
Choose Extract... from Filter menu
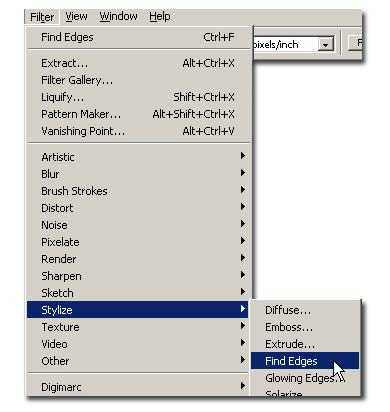139,63
